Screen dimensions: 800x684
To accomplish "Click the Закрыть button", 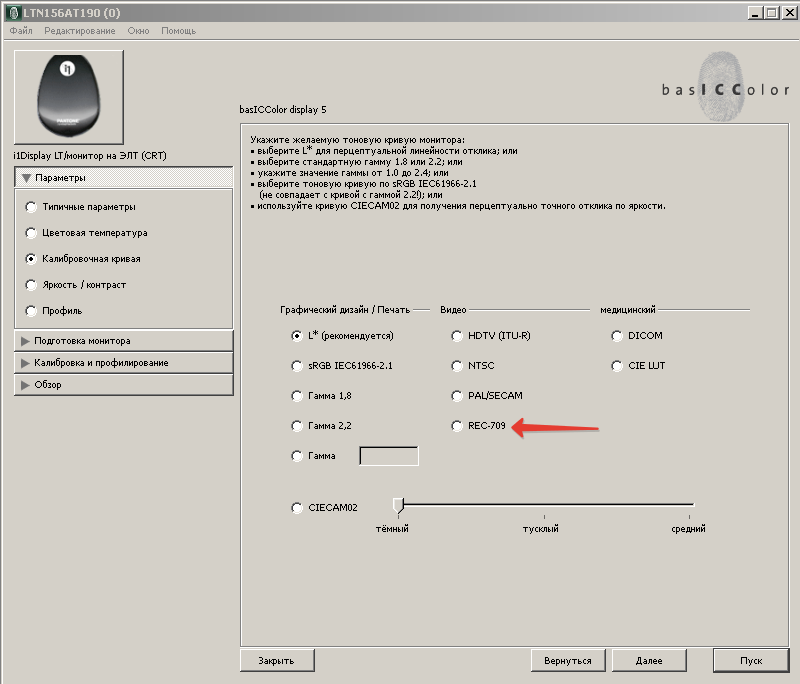I will (277, 661).
